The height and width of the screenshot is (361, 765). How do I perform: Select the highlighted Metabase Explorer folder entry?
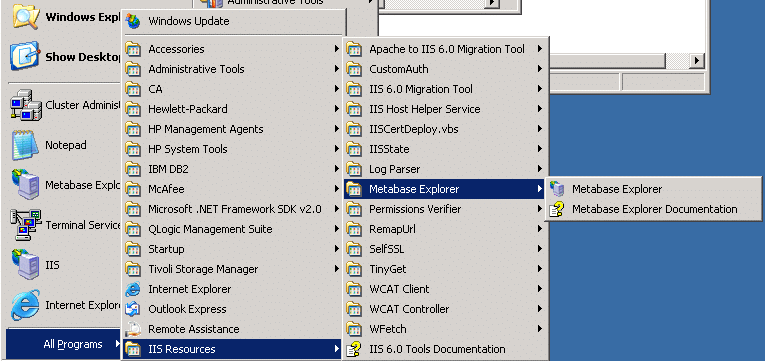pos(444,189)
